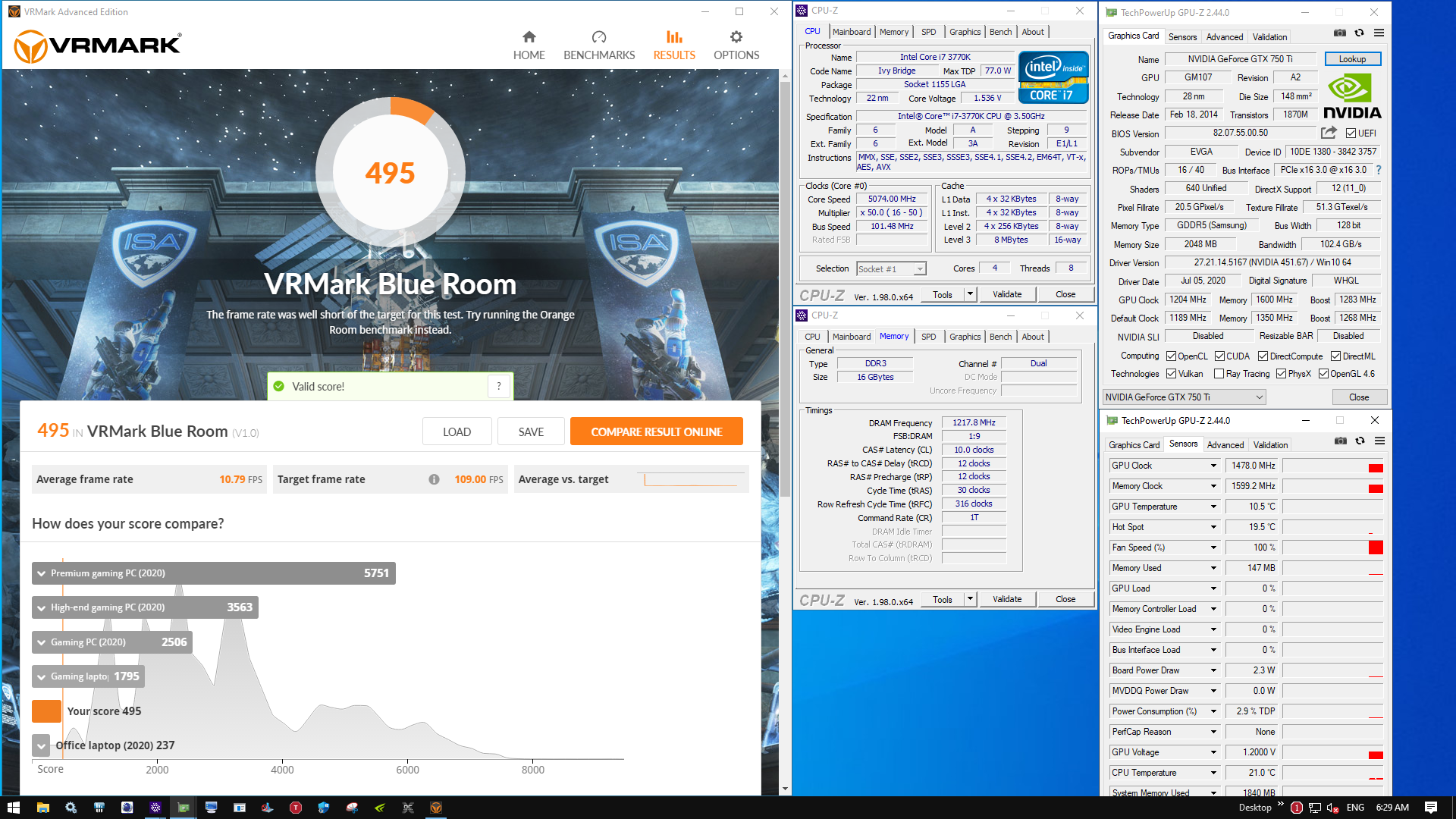Click the Lookup button in GPU-Z
The width and height of the screenshot is (1456, 819).
coord(1352,59)
